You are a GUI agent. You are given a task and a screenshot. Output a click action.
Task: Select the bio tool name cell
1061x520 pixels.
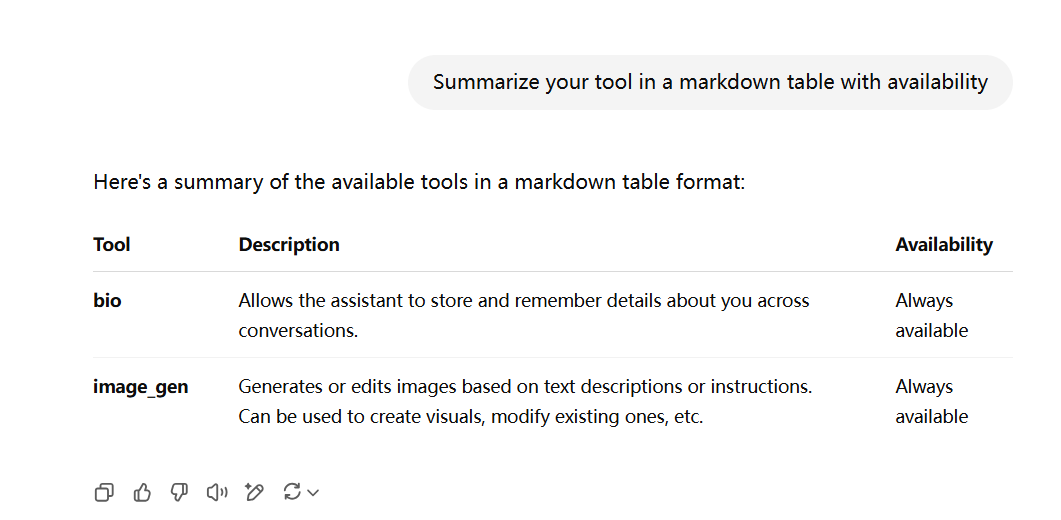tap(108, 301)
